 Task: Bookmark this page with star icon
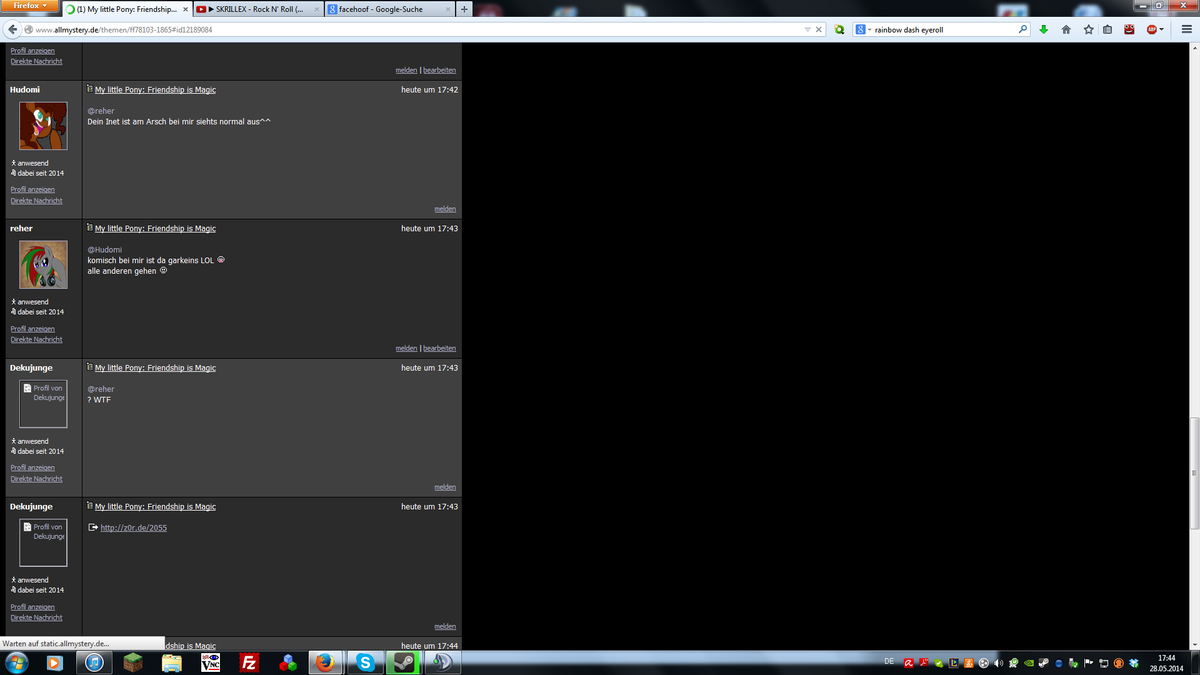point(1088,30)
